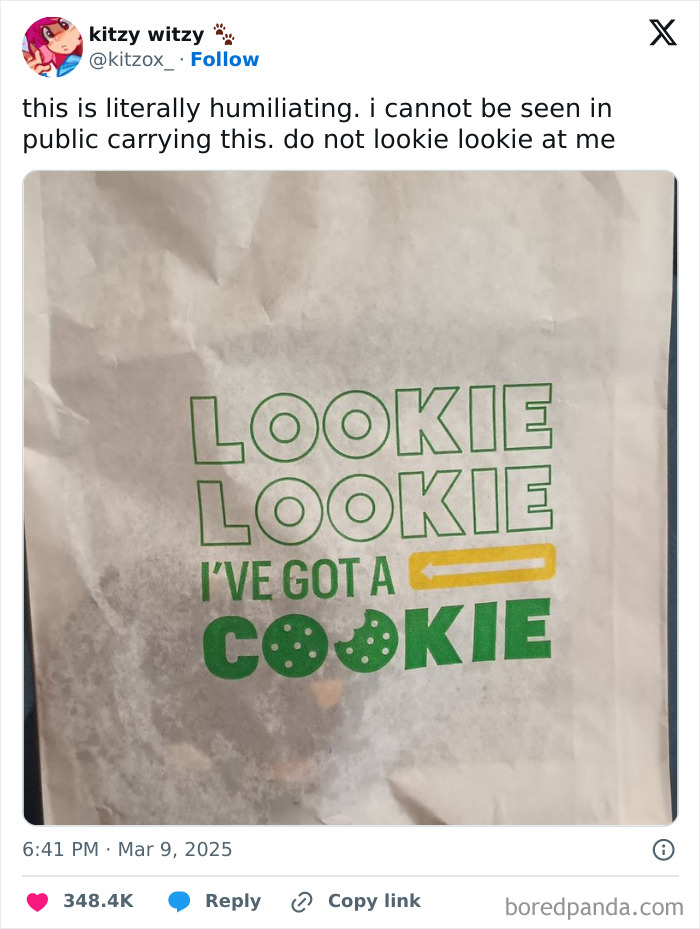Screen dimensions: 700x929
Task: Click the Reply button label
Action: pyautogui.click(x=233, y=901)
